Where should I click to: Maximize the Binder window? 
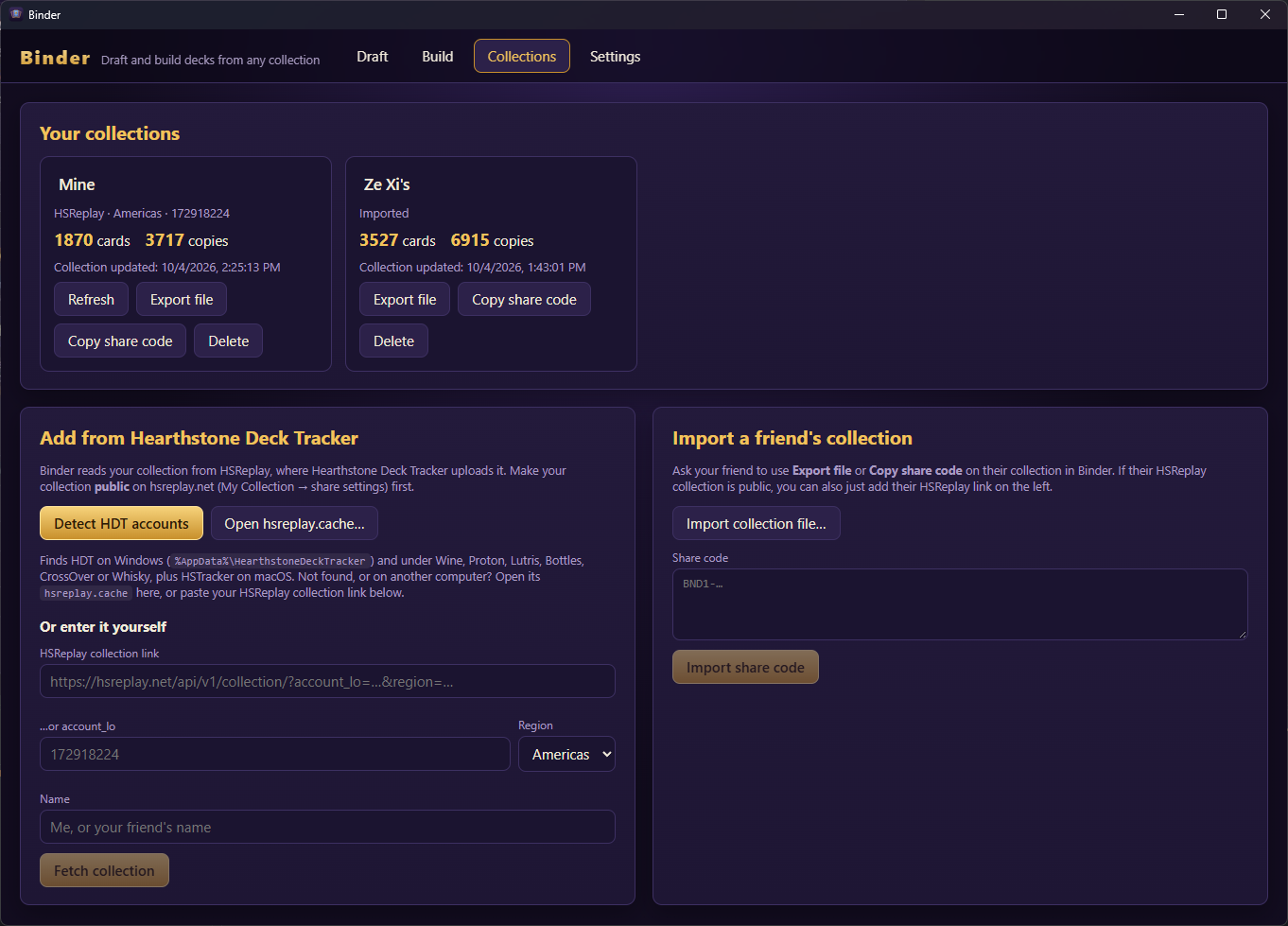click(1222, 14)
